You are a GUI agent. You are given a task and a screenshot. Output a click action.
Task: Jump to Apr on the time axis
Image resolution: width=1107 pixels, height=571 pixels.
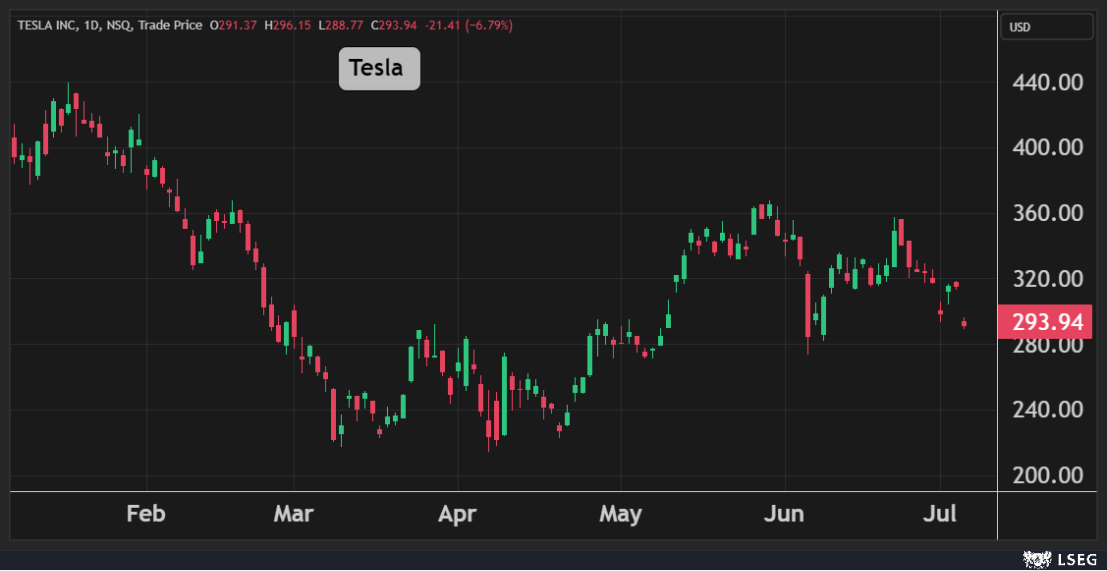pos(457,514)
